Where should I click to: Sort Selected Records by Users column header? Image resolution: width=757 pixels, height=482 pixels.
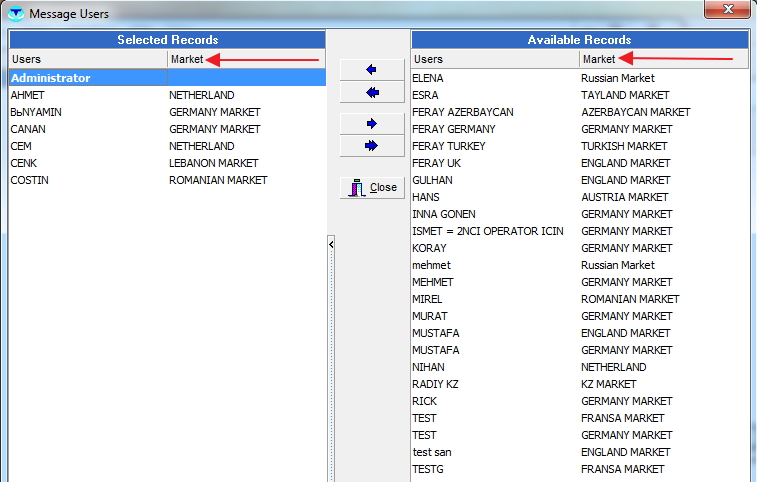pyautogui.click(x=88, y=59)
